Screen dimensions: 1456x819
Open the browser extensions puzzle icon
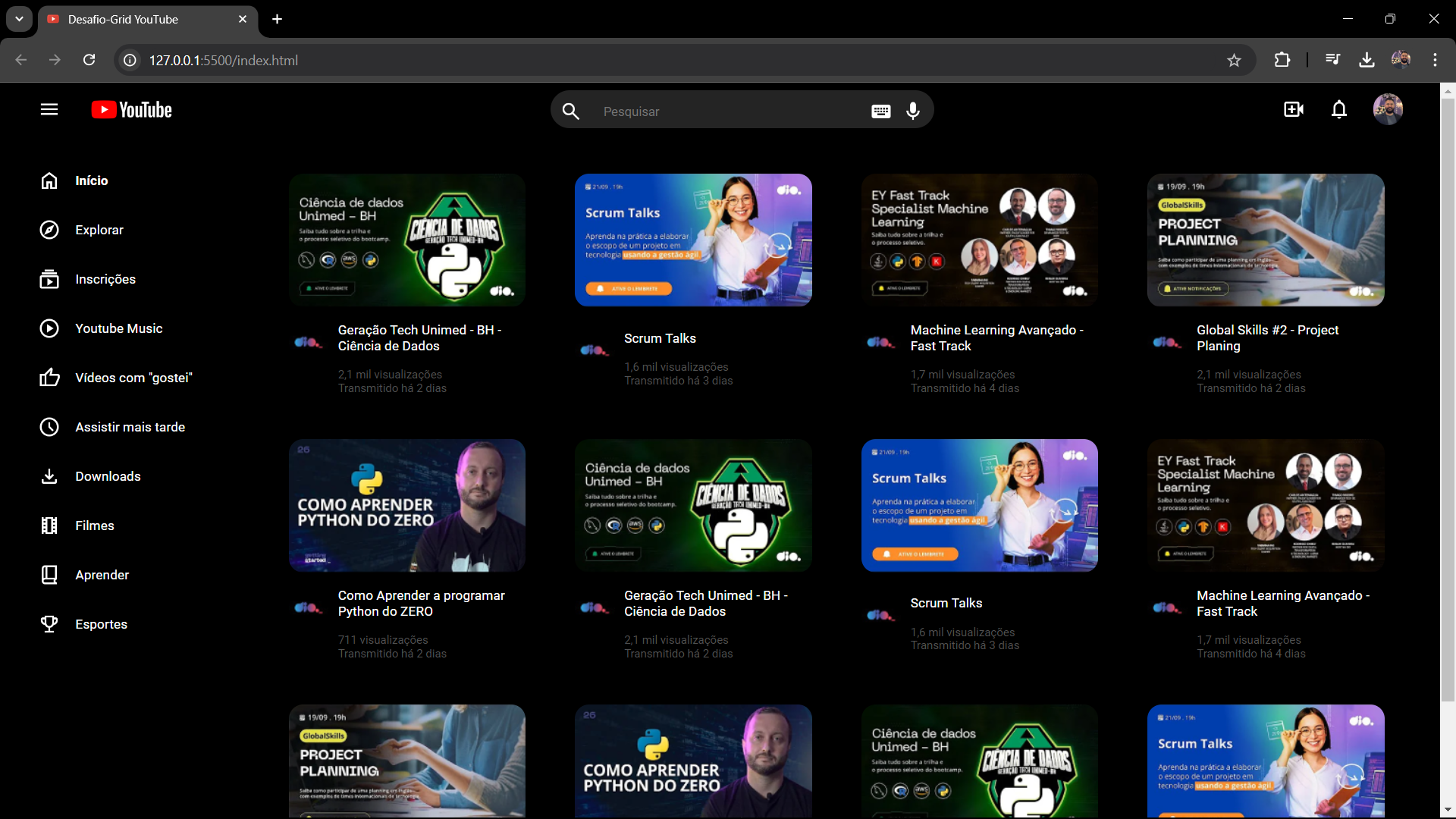1282,60
